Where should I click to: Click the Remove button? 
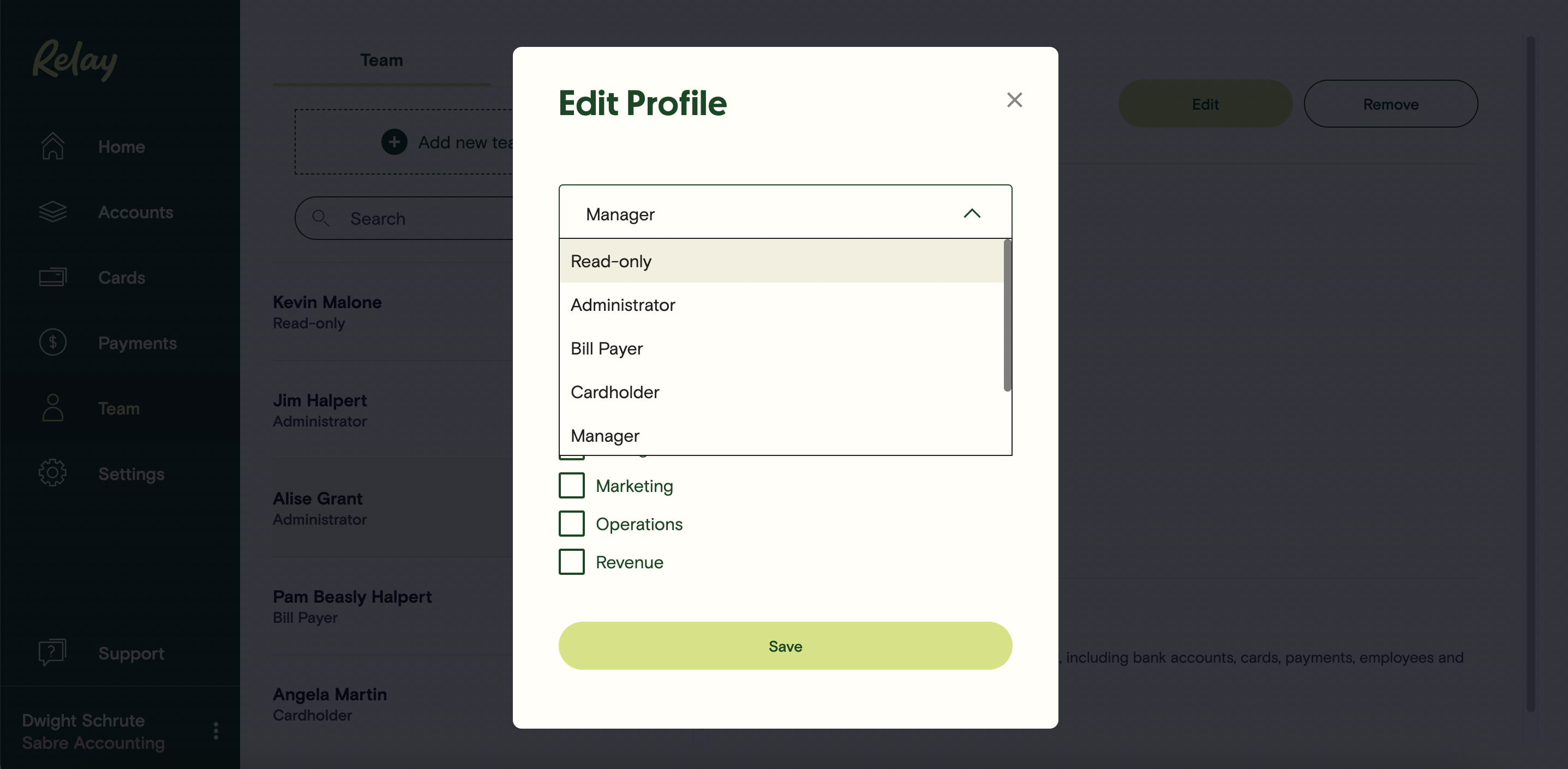(1390, 104)
